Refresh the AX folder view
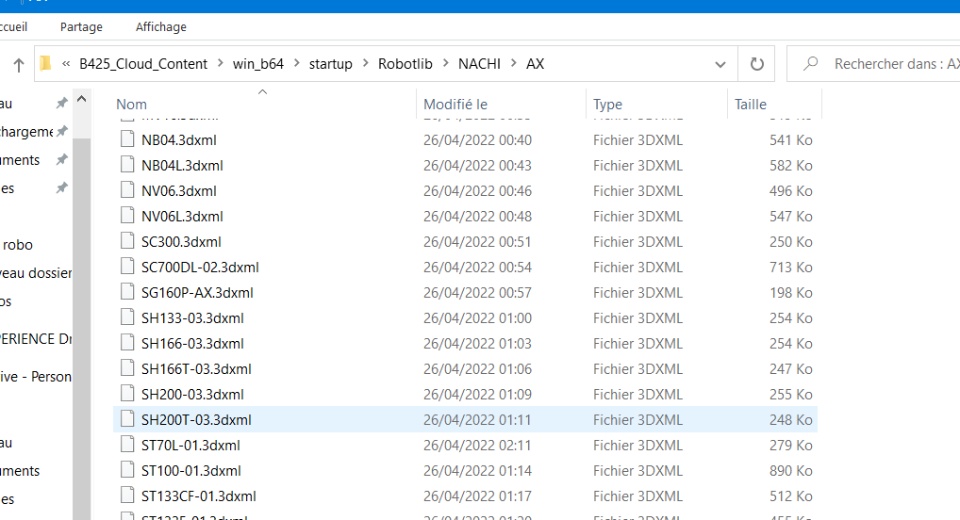This screenshot has width=960, height=520. (x=757, y=64)
